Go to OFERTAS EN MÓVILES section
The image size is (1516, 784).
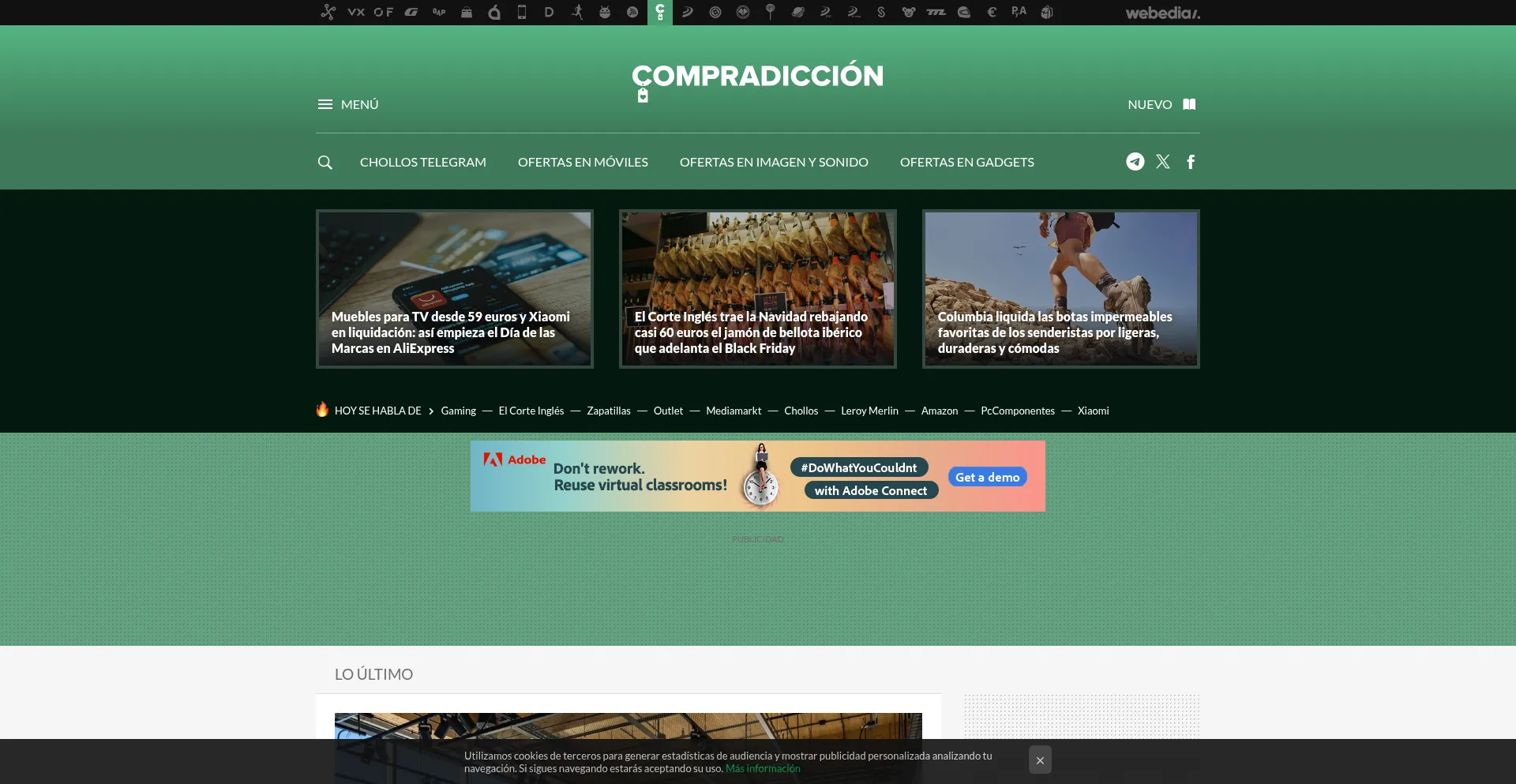(583, 162)
